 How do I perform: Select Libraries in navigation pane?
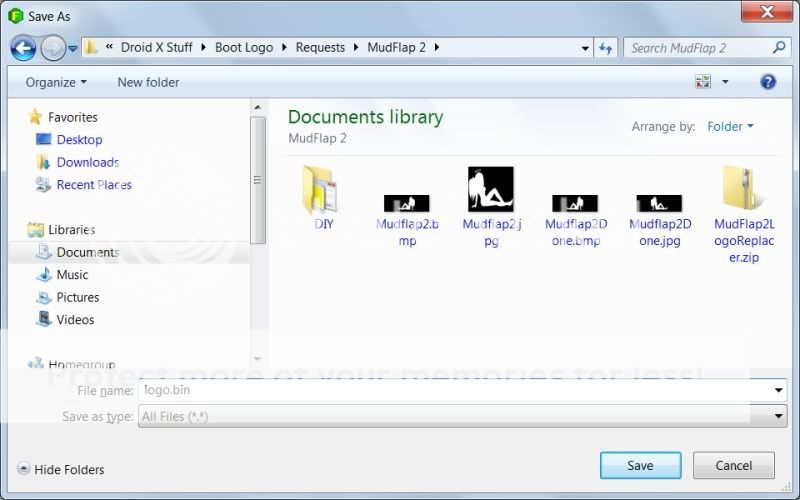[71, 230]
